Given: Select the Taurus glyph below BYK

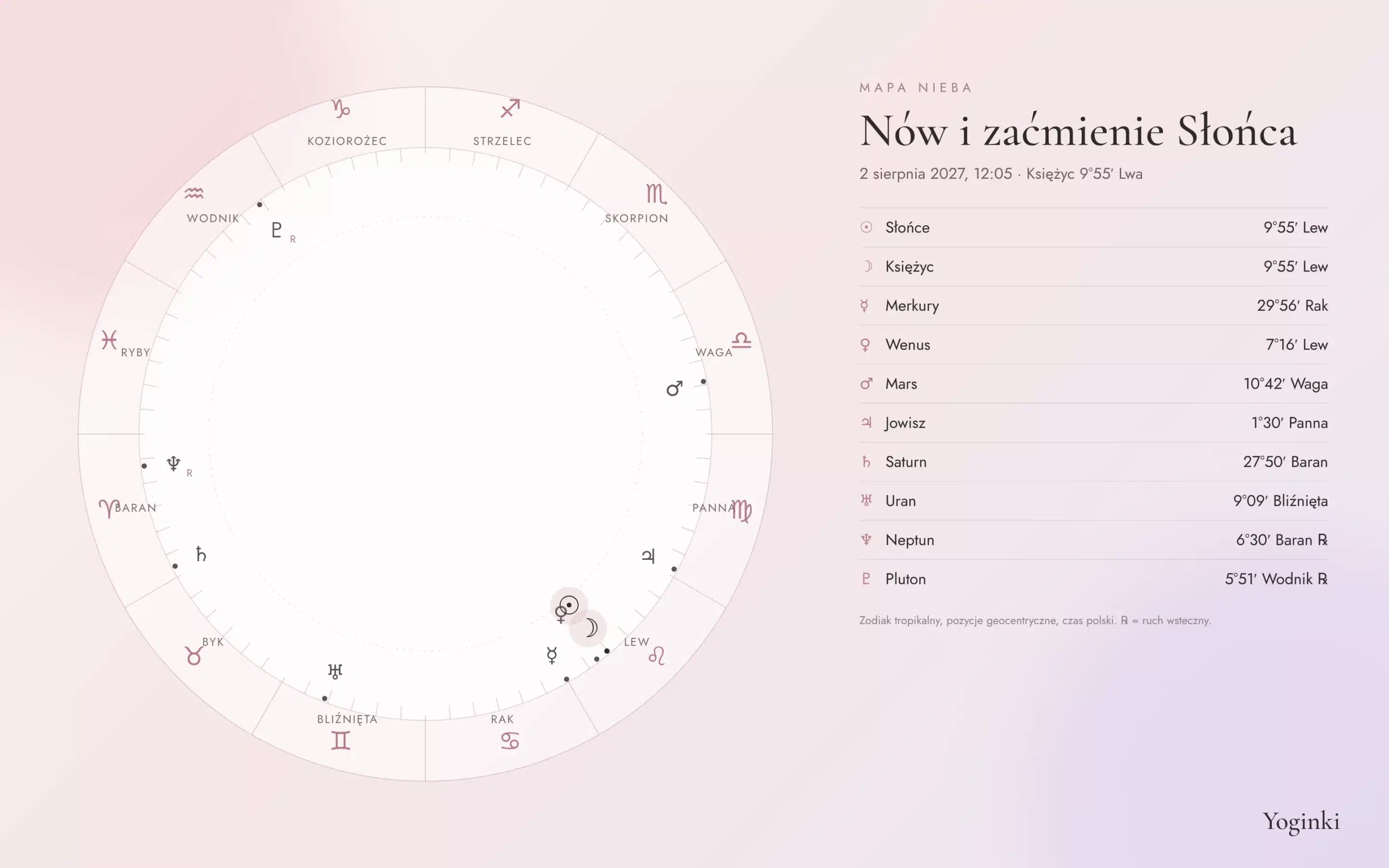Looking at the screenshot, I should click(193, 656).
